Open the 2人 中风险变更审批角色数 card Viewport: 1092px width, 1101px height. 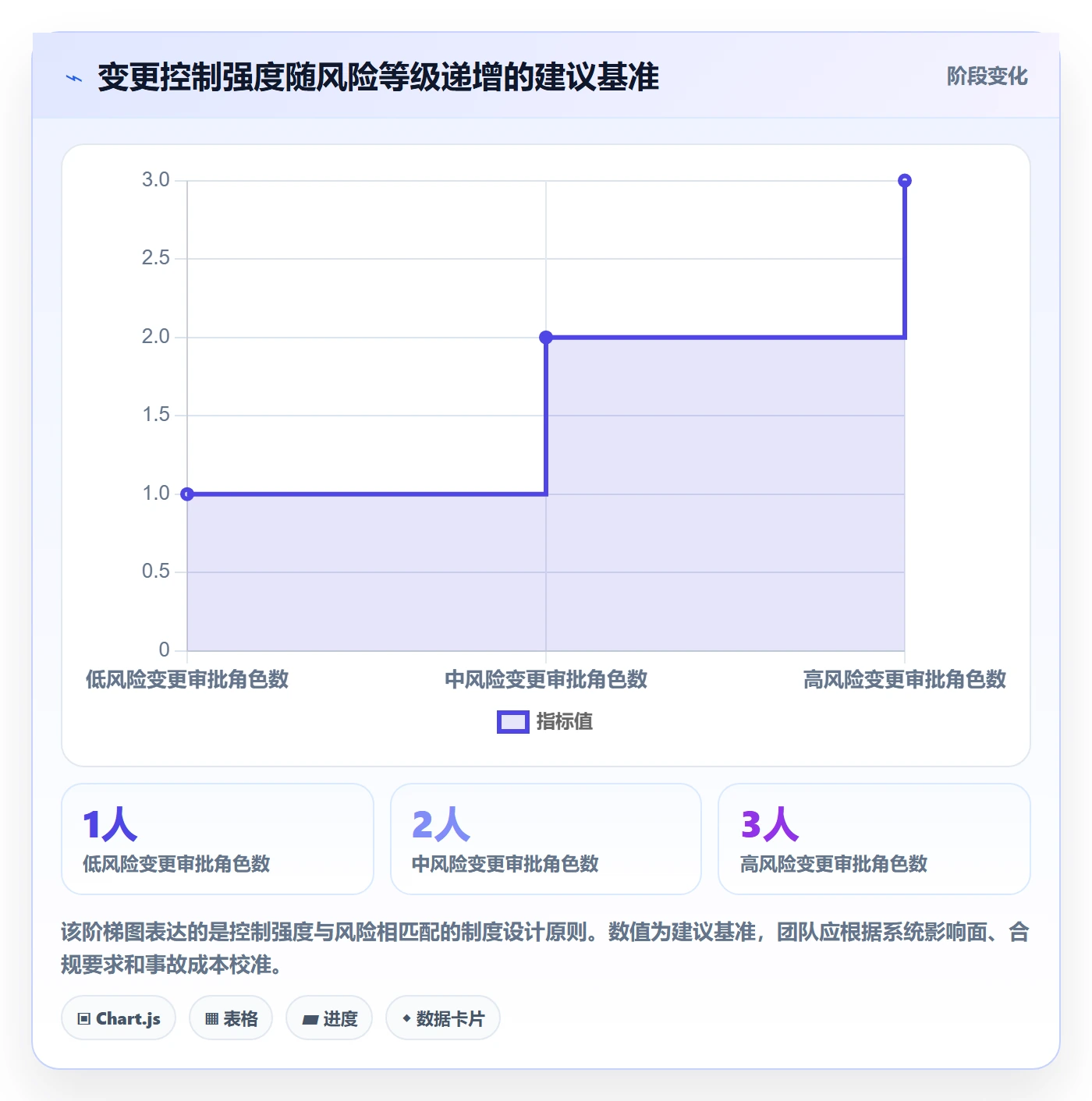point(546,839)
